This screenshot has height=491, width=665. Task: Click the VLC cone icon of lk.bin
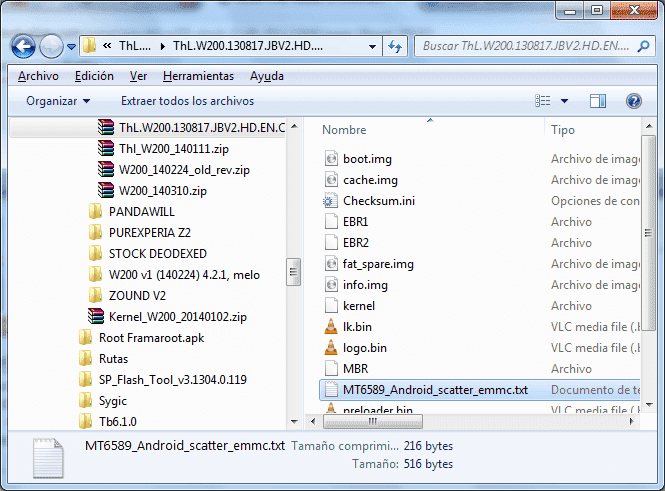[x=331, y=327]
